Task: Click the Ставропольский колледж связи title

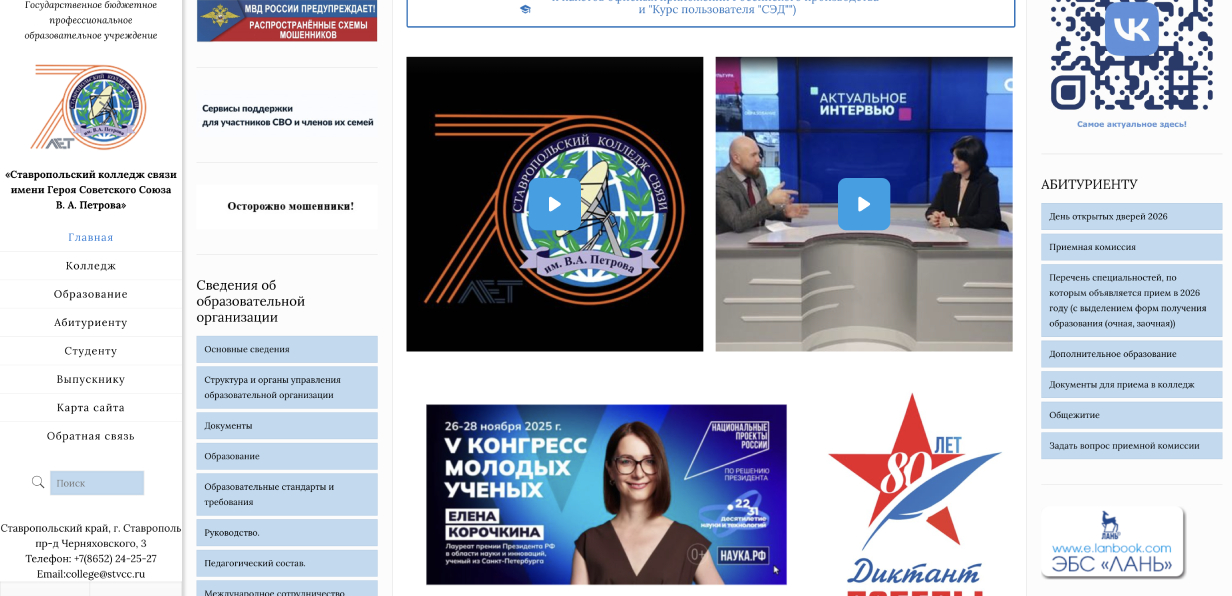Action: pos(91,189)
